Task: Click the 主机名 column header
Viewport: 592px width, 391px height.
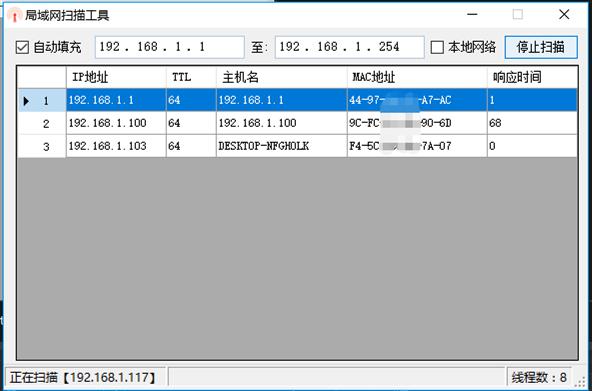Action: tap(282, 77)
